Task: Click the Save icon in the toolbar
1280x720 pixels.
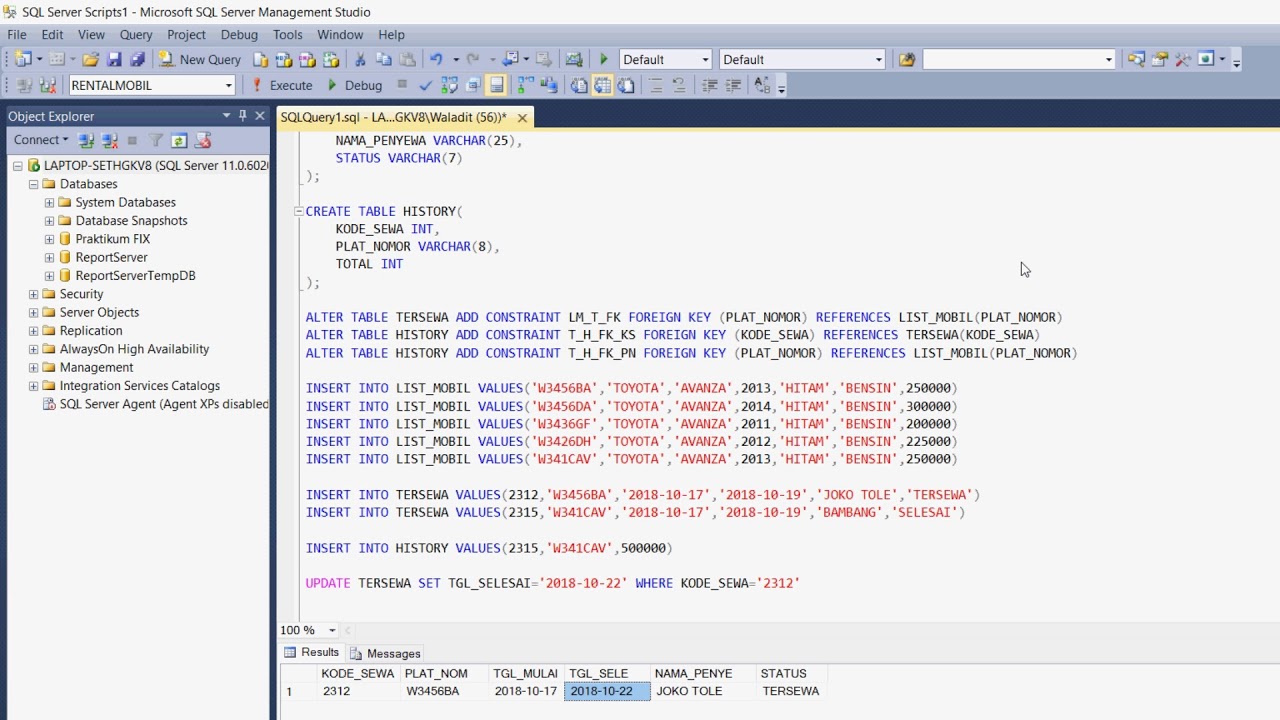Action: (114, 60)
